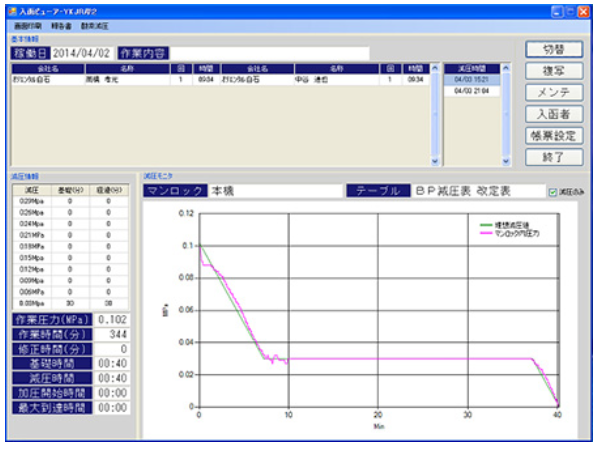Click the 切替 button

(x=553, y=50)
